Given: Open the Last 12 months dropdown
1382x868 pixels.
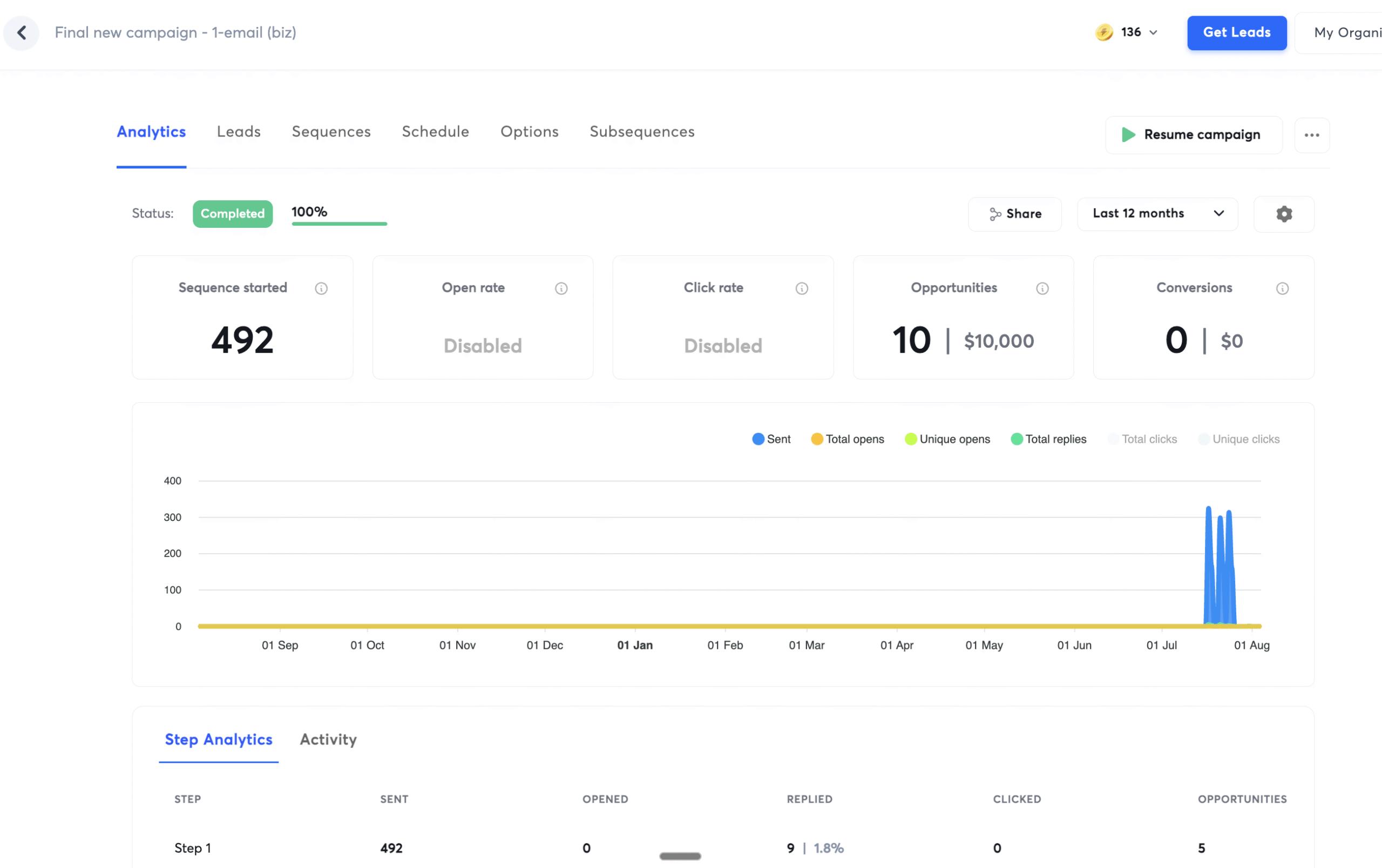Looking at the screenshot, I should point(1157,213).
